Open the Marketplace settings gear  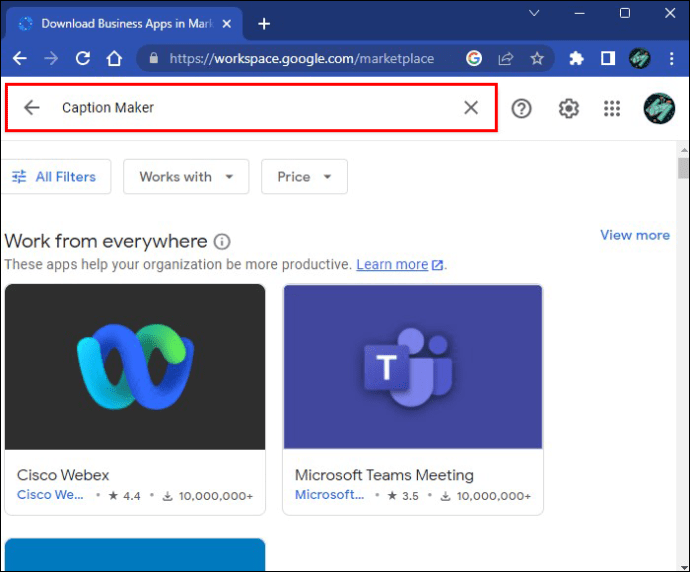[x=569, y=108]
